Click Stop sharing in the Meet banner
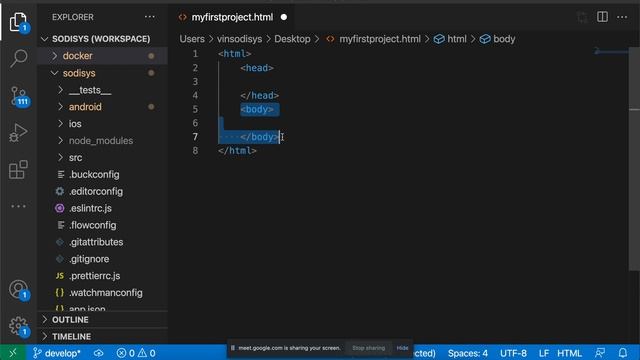 369,348
